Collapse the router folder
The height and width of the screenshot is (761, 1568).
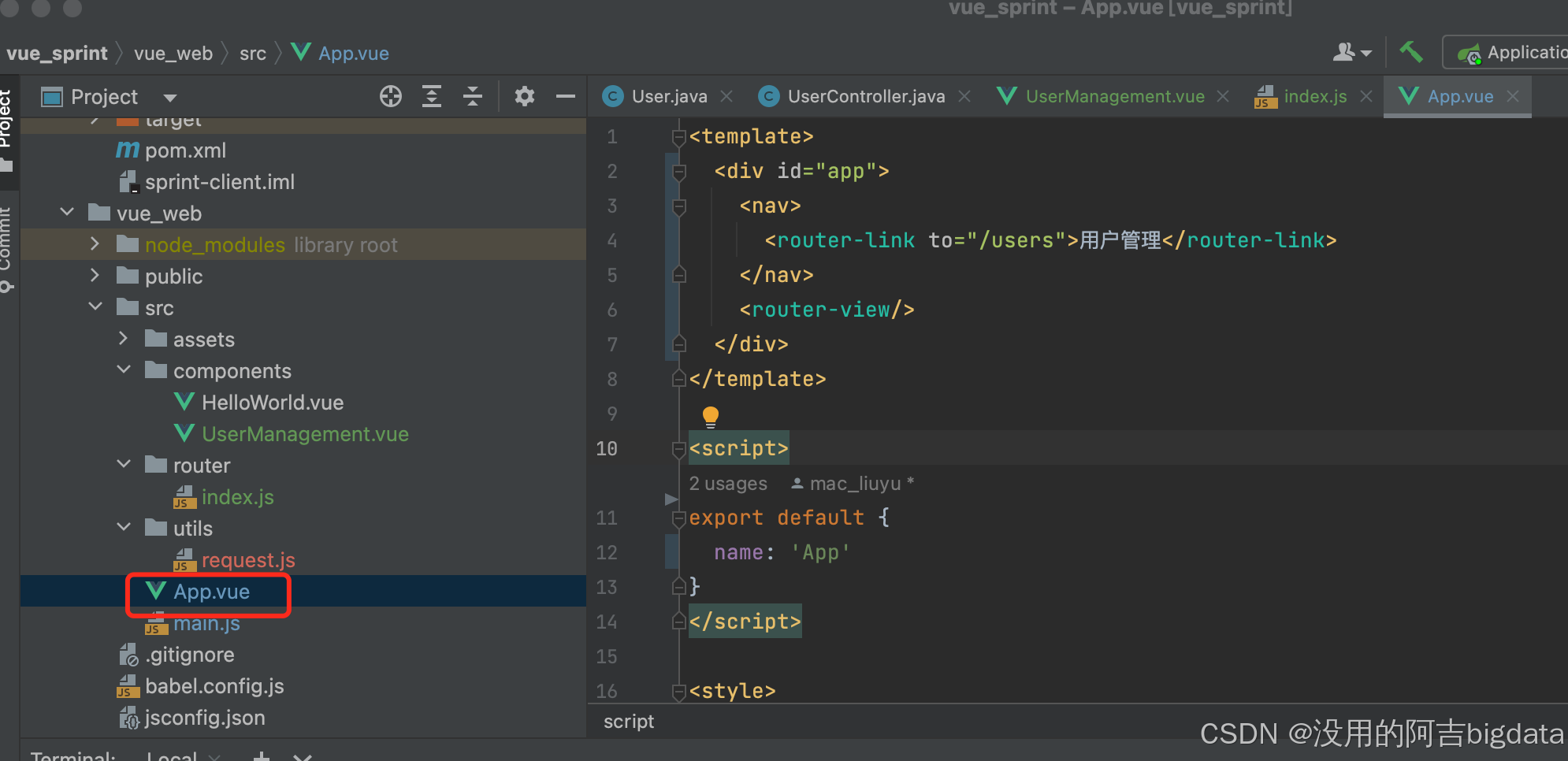[124, 465]
